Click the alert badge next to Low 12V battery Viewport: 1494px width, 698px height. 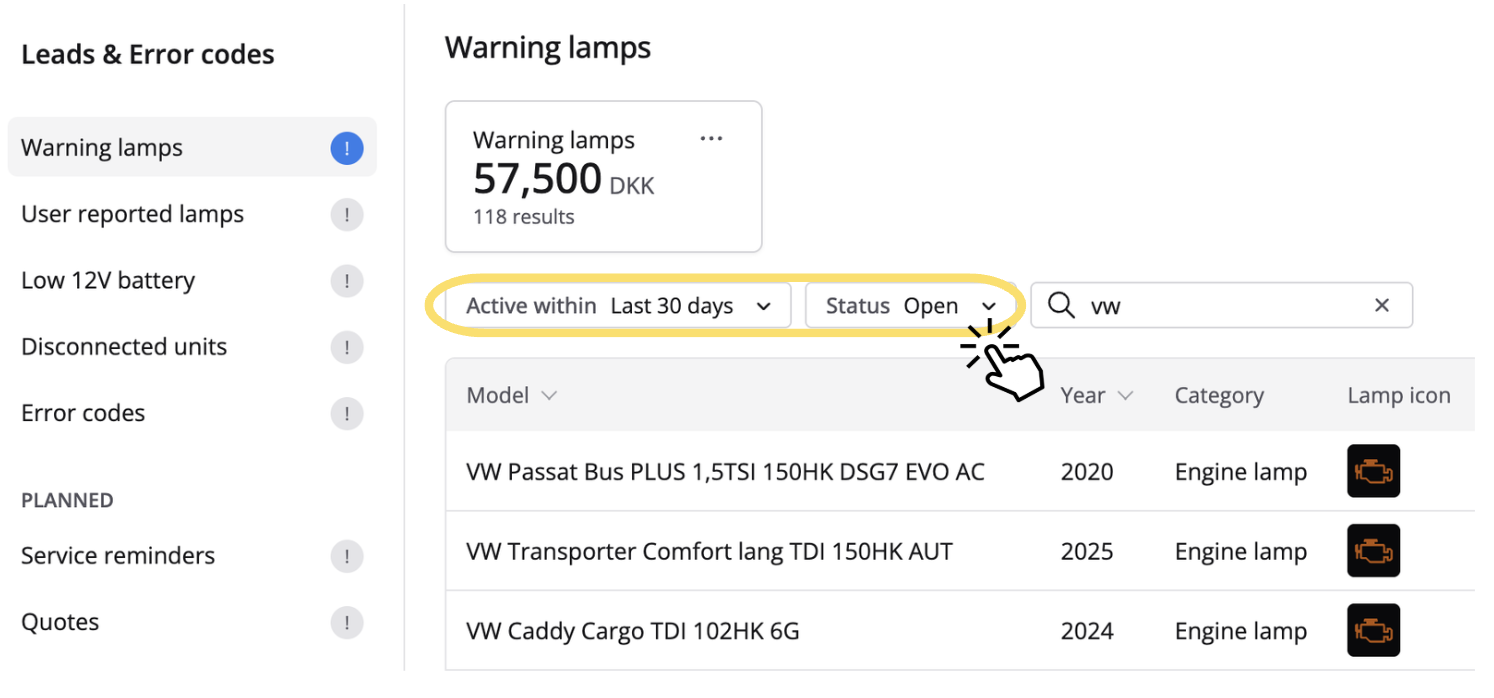click(x=347, y=281)
